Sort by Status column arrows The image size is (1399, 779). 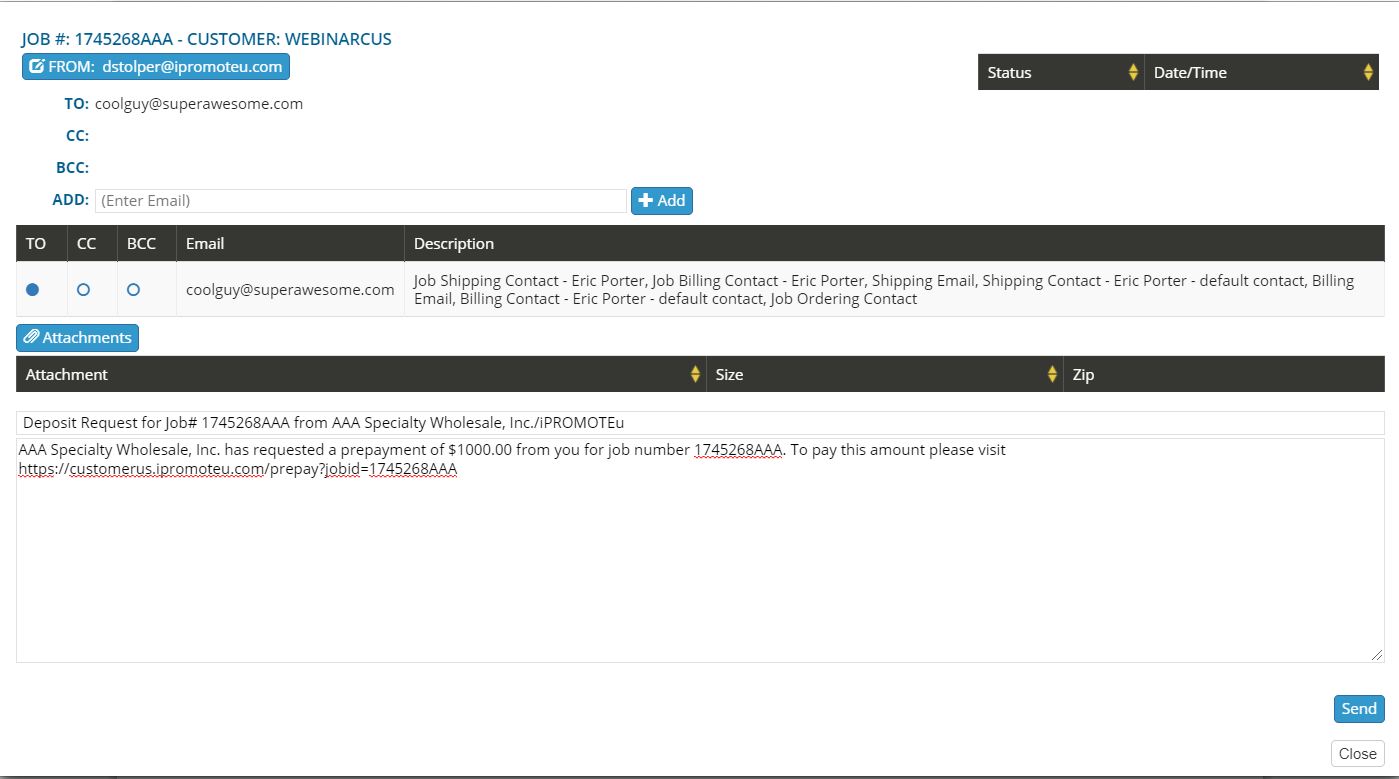(1133, 72)
